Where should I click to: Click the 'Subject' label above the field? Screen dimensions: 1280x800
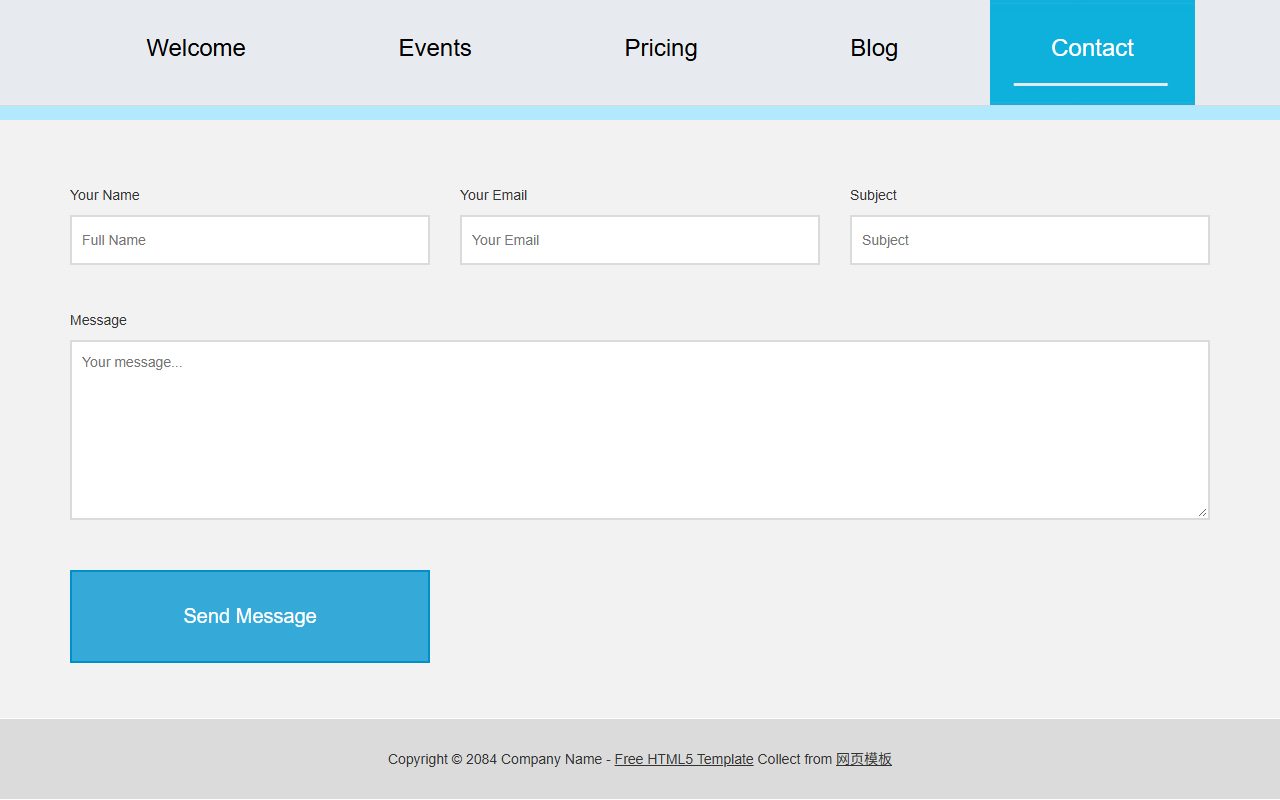(x=873, y=195)
